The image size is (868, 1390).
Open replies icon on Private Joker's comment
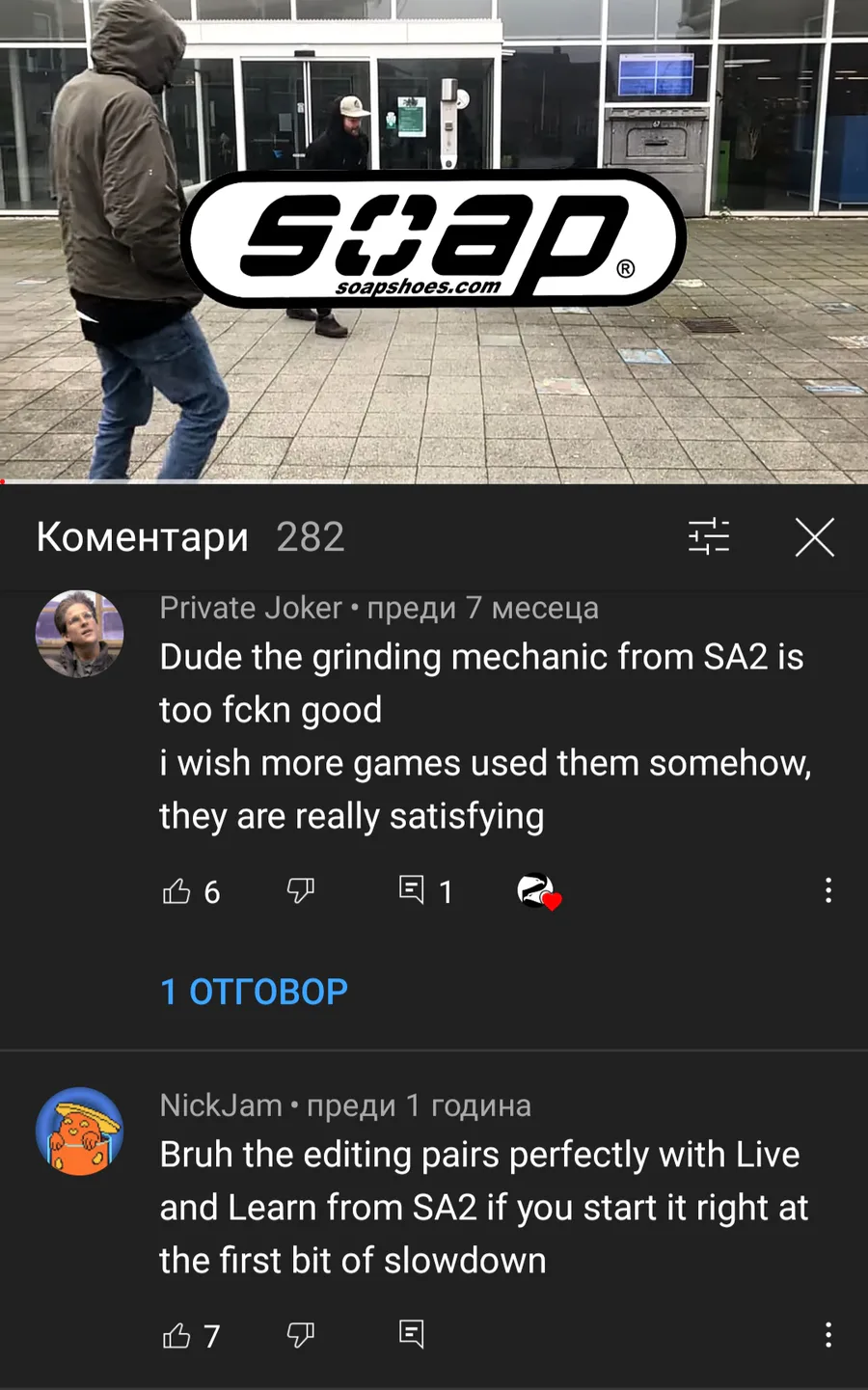(412, 889)
